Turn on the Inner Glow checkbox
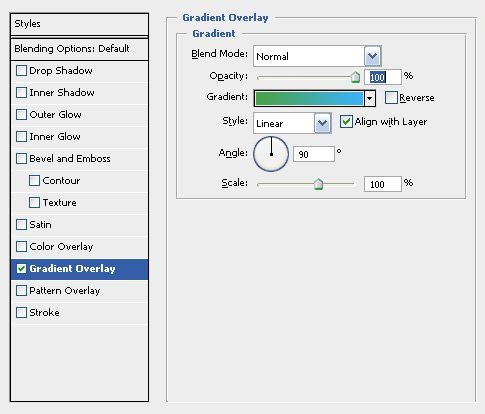 tap(21, 137)
